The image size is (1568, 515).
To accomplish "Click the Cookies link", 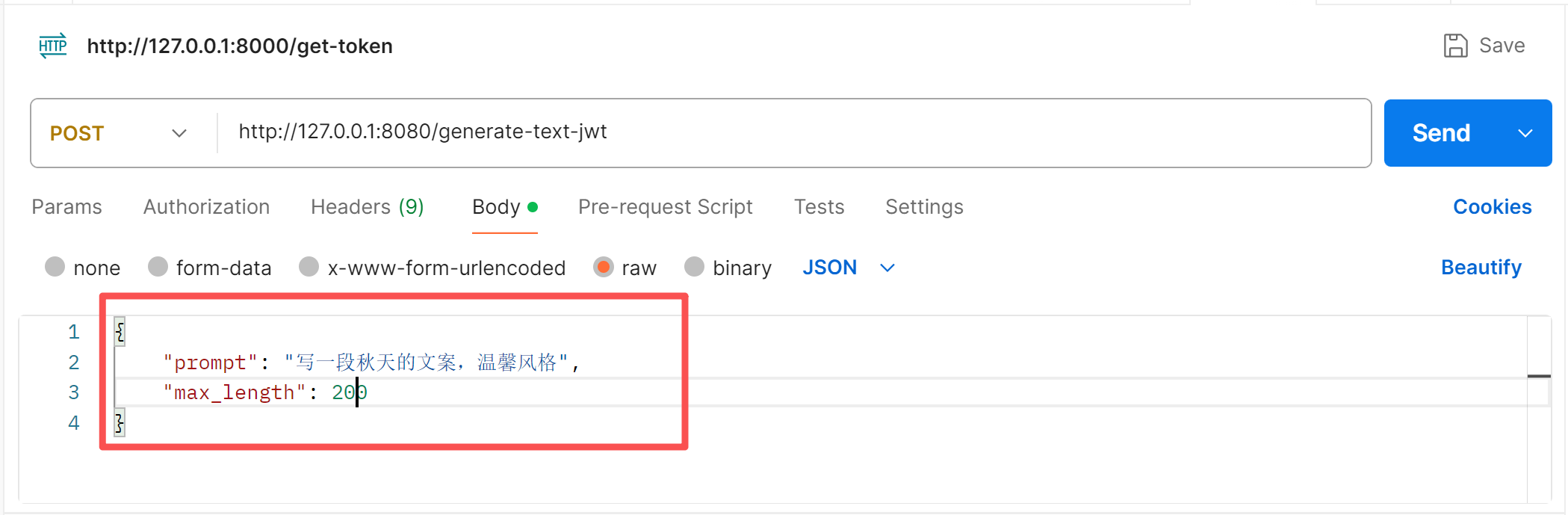I will click(x=1492, y=207).
